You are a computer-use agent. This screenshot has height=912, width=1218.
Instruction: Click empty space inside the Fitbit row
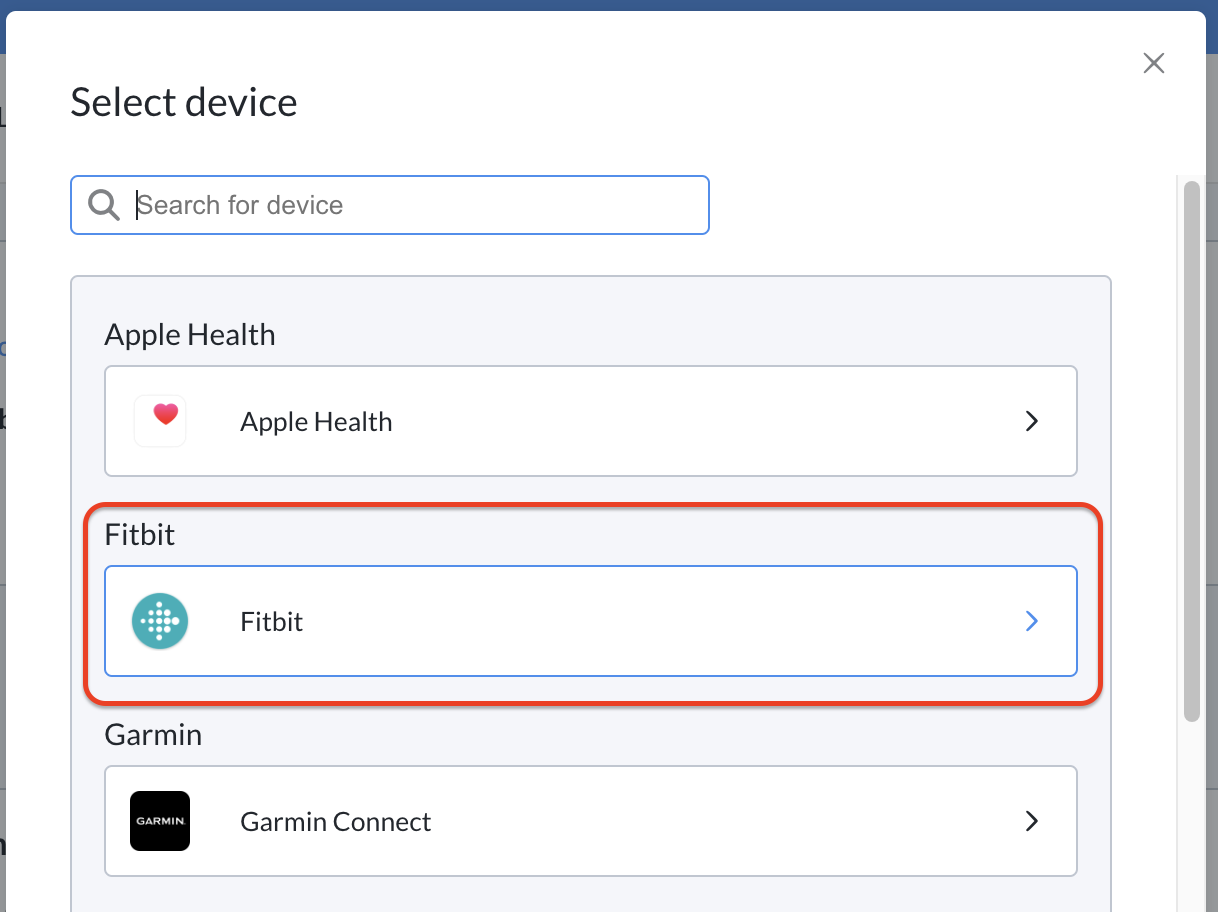[650, 621]
